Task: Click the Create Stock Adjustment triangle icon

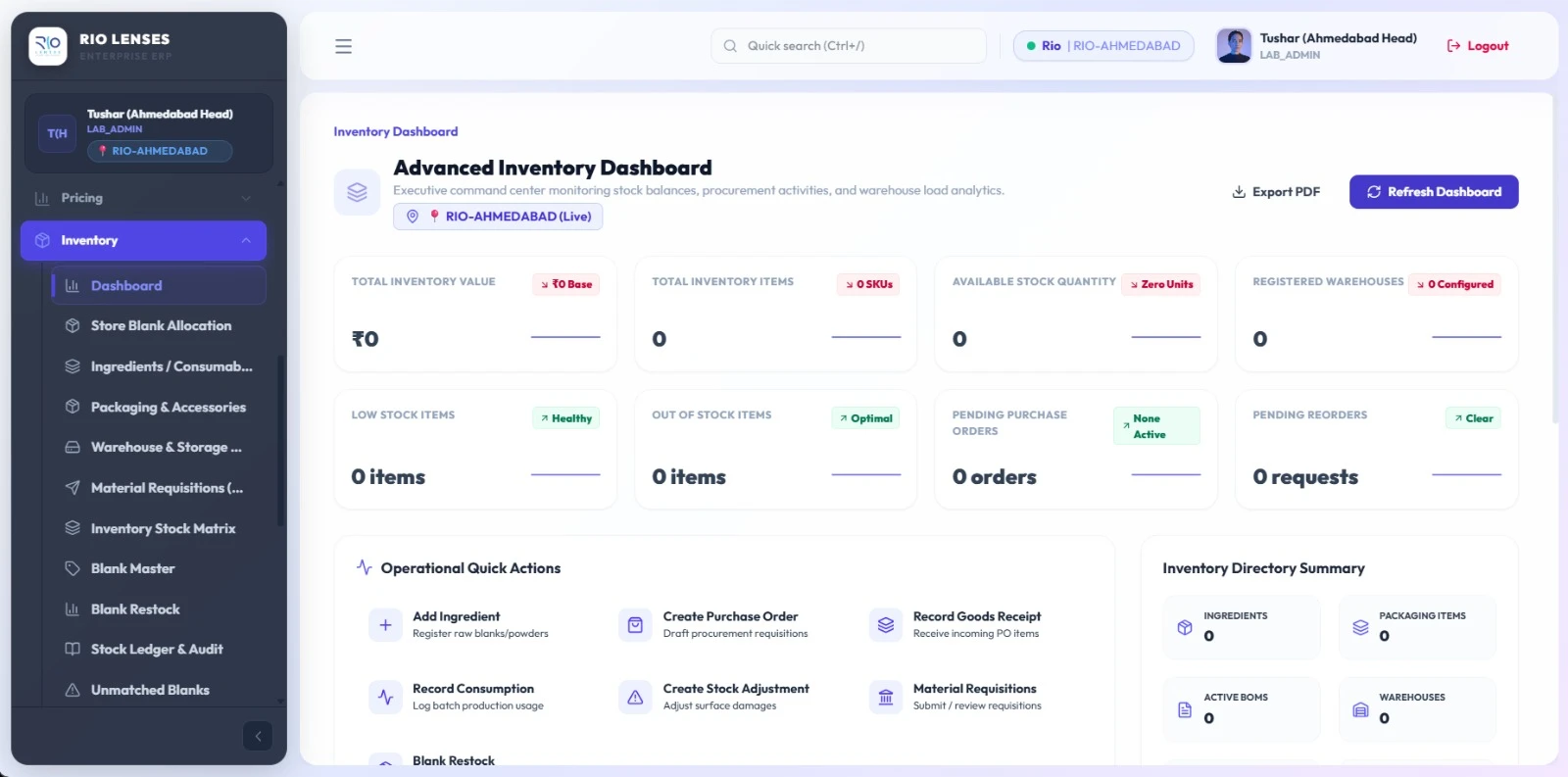Action: click(635, 698)
